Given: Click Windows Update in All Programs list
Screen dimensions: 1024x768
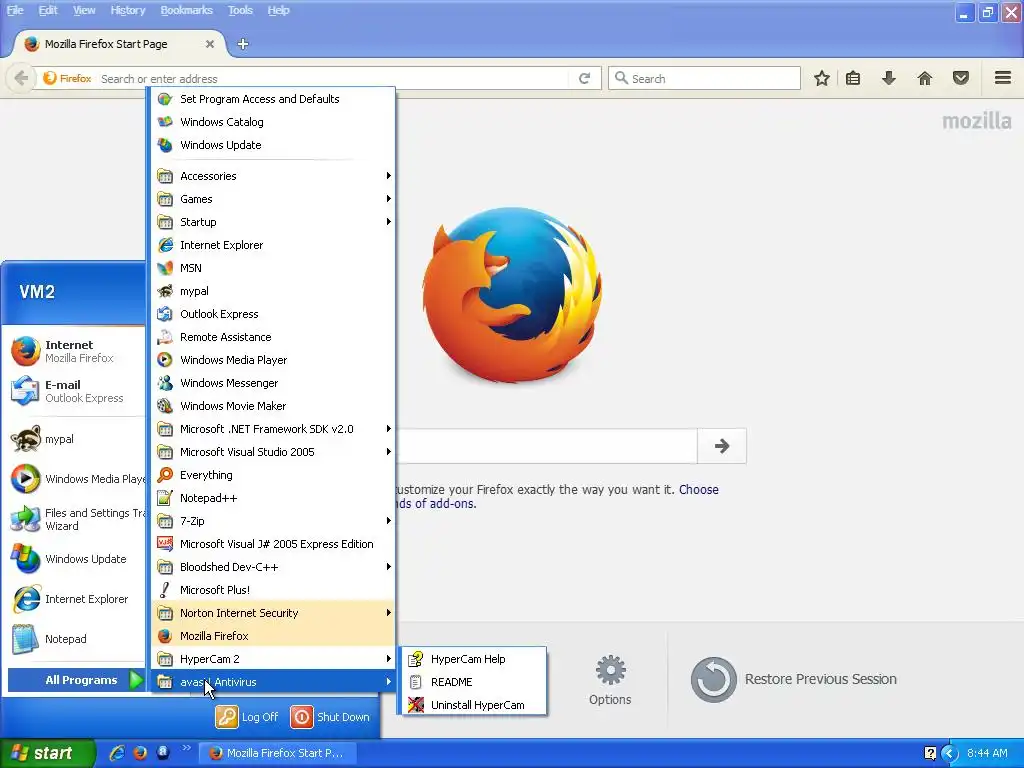Looking at the screenshot, I should 273,145.
